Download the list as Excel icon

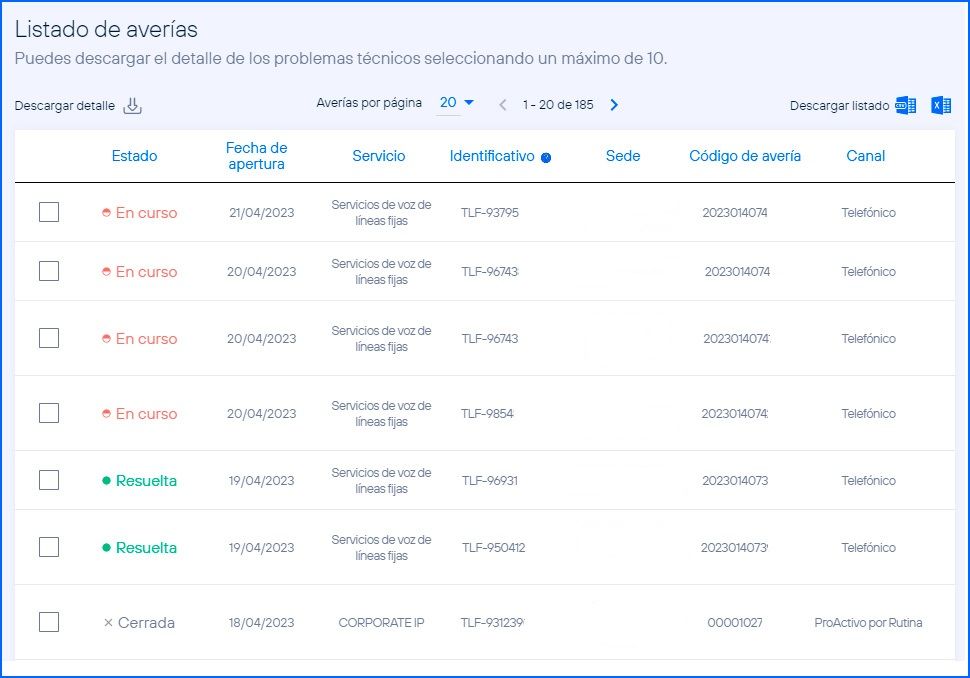click(x=940, y=106)
